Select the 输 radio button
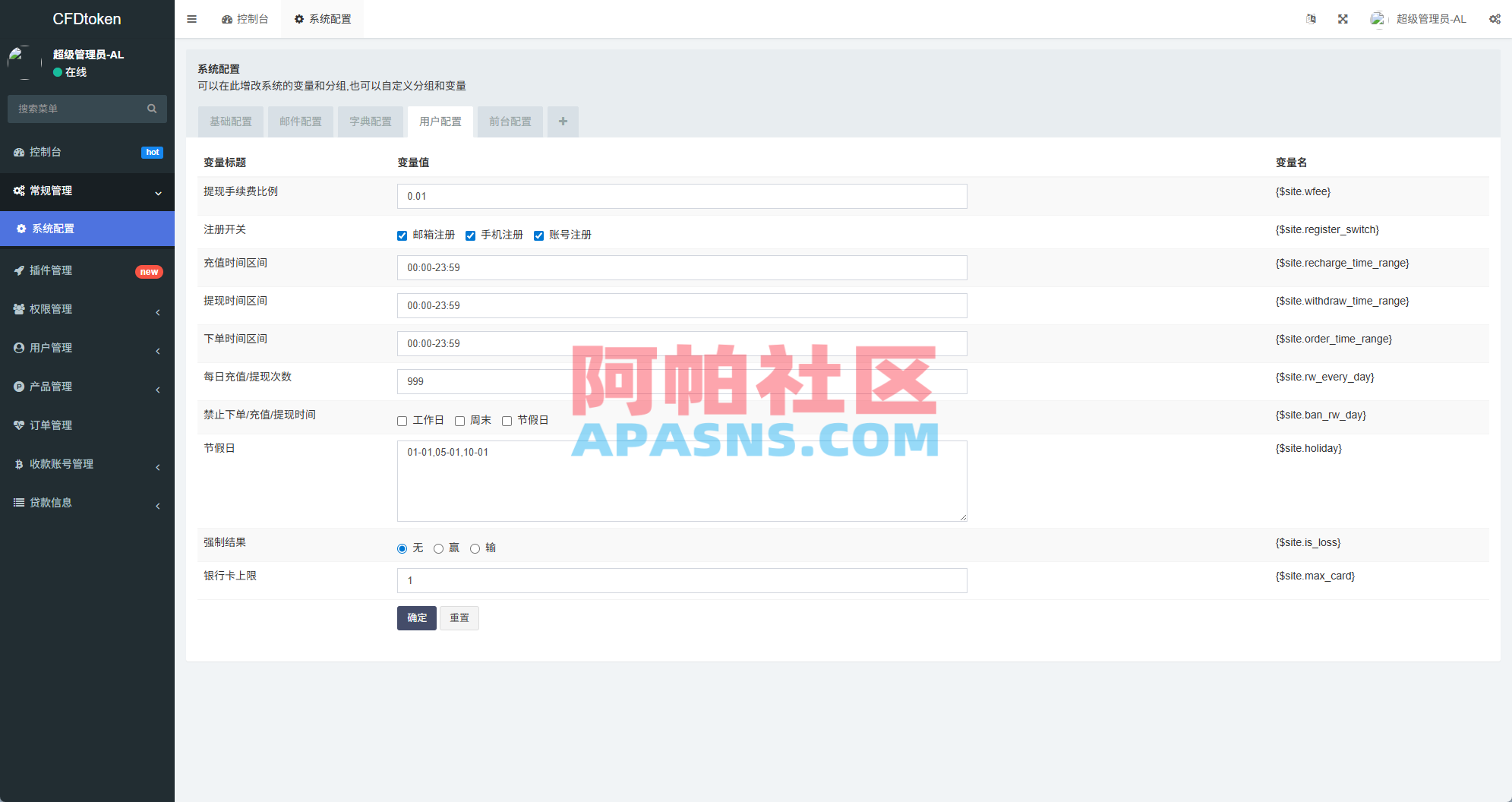Viewport: 1512px width, 802px height. [x=475, y=548]
